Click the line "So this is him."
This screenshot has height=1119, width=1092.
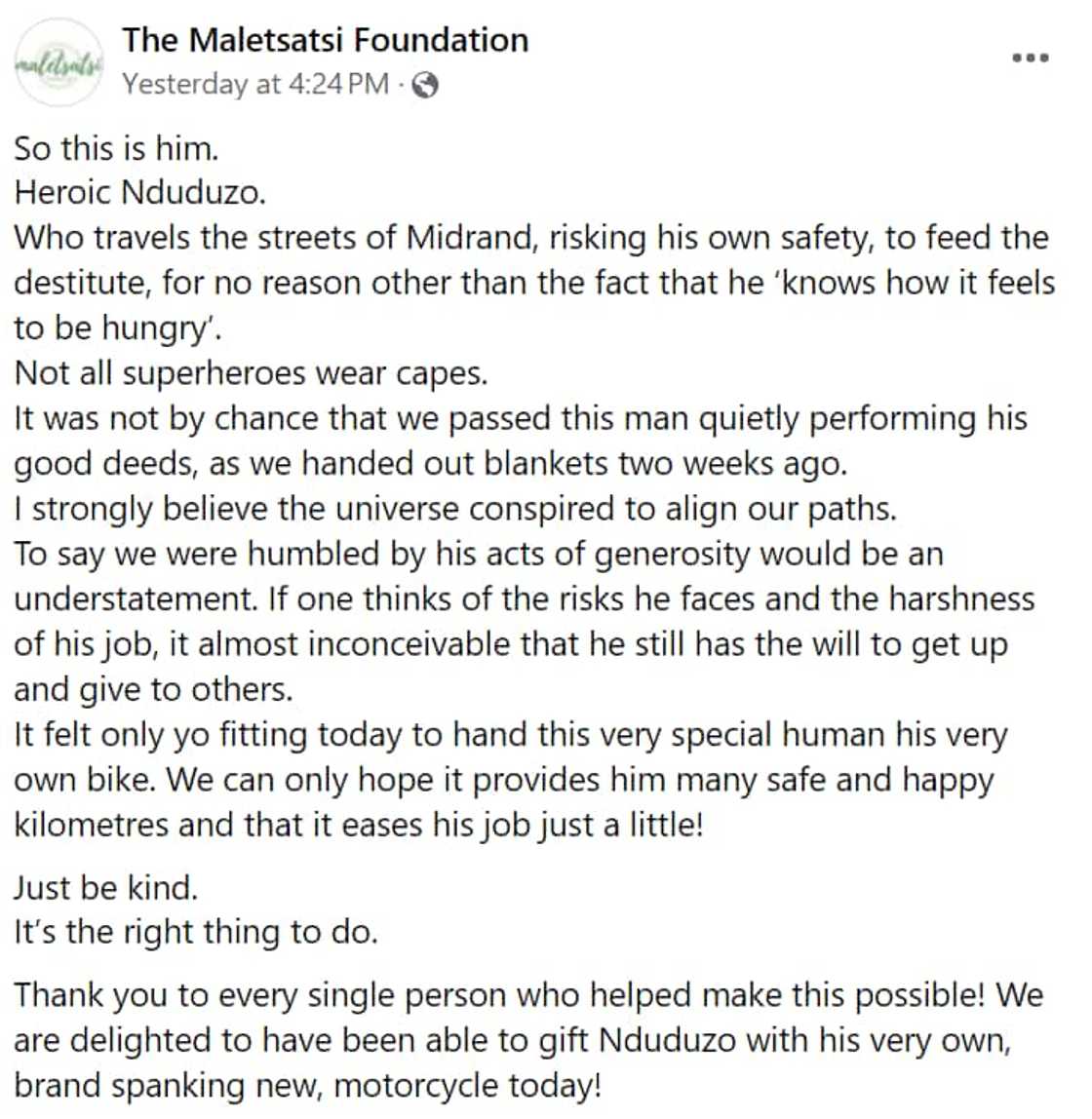116,148
